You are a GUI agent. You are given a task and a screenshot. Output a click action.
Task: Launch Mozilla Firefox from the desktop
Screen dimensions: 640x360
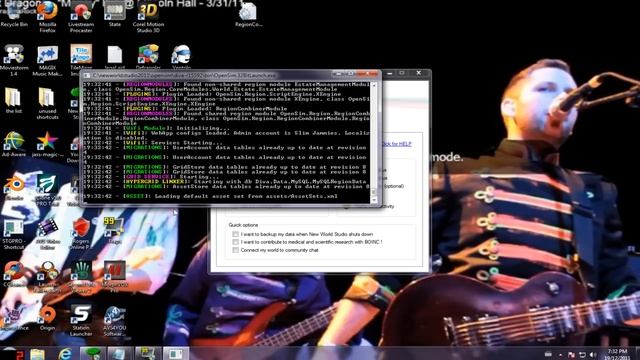click(47, 16)
